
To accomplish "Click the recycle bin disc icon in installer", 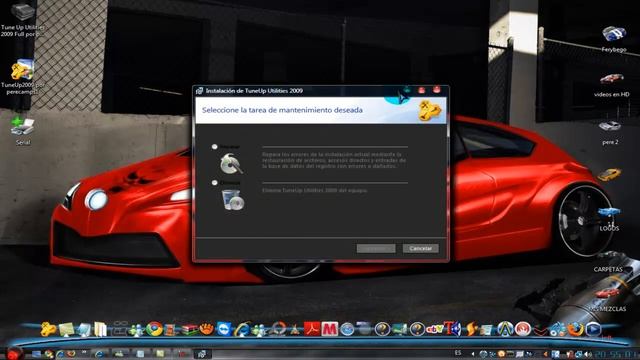I will click(233, 200).
